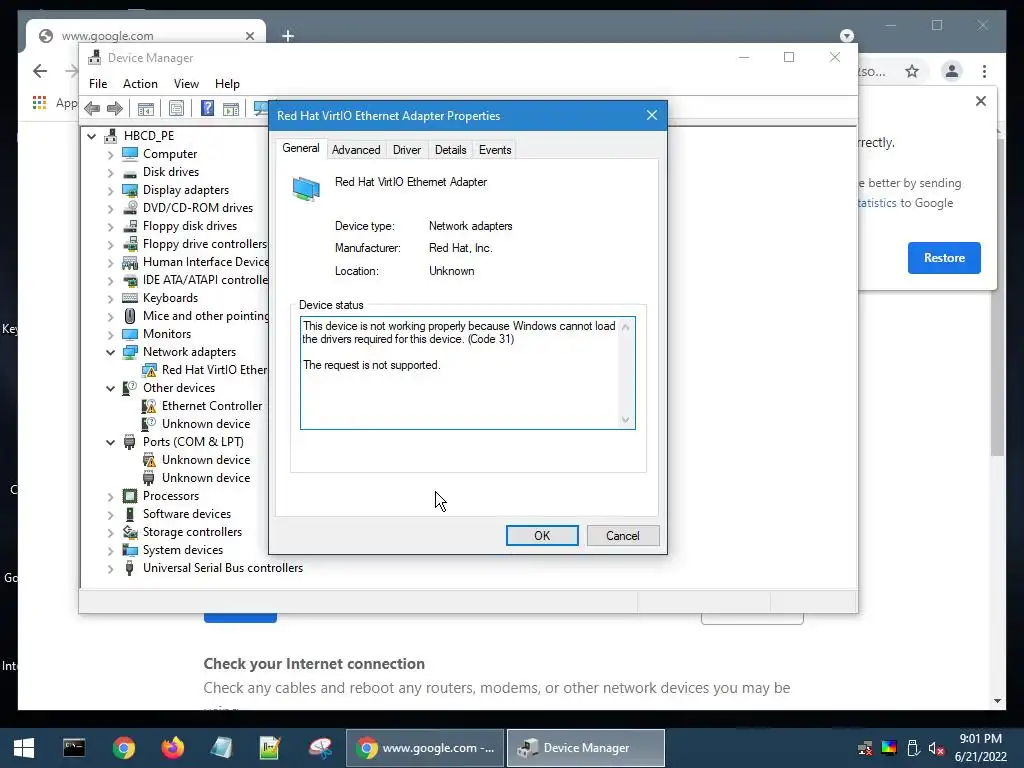Click the Chrome bookmark star icon
Image resolution: width=1024 pixels, height=768 pixels.
coord(912,71)
